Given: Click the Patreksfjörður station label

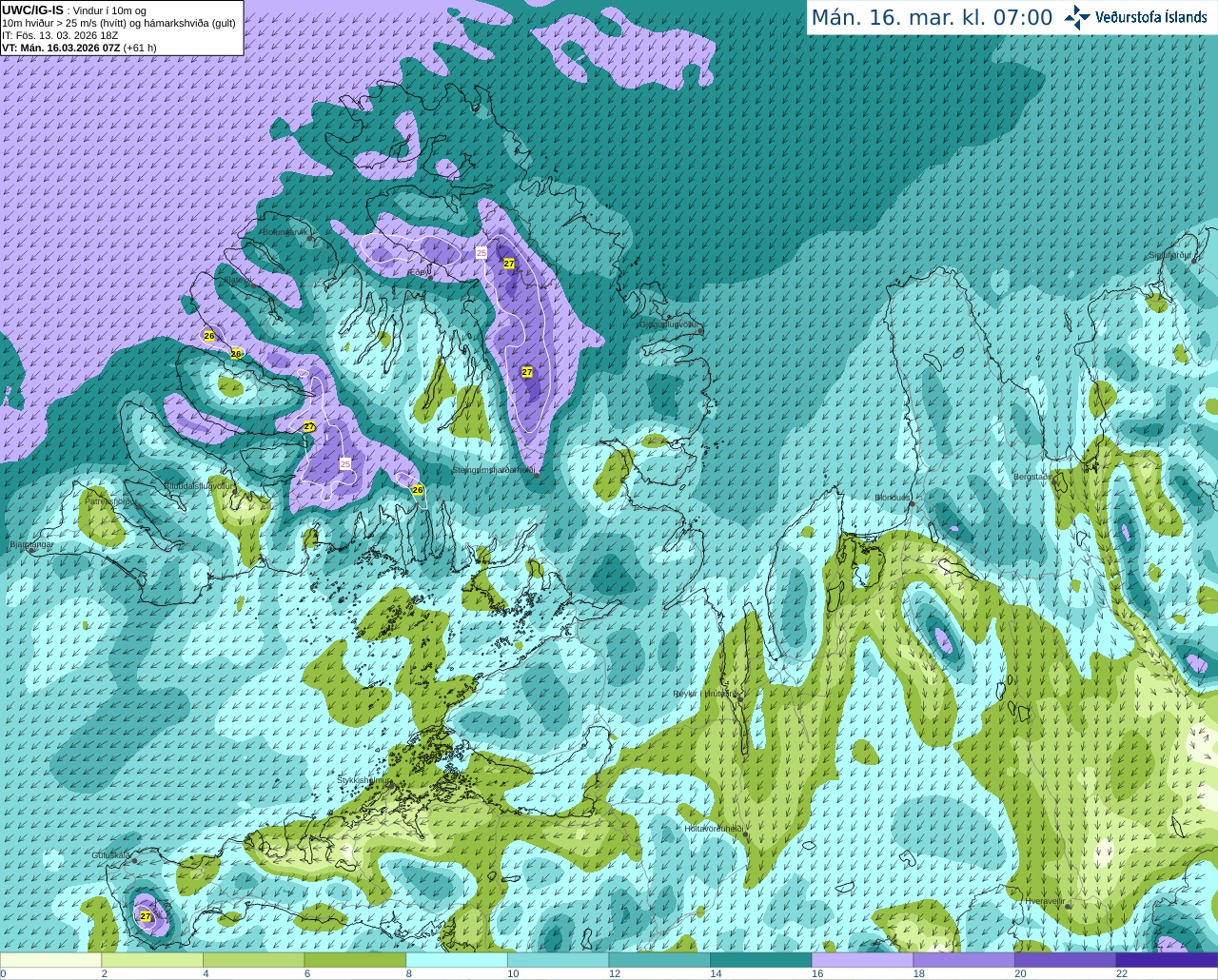Looking at the screenshot, I should pyautogui.click(x=110, y=500).
